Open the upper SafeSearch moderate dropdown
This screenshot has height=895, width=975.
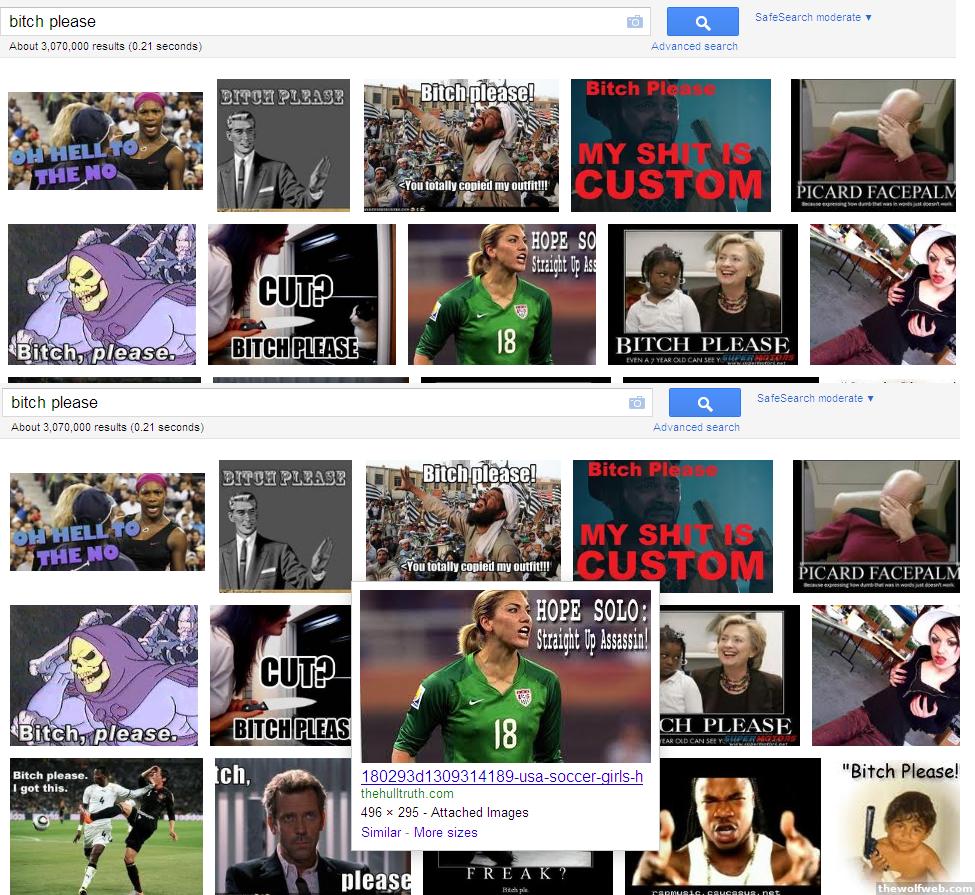point(813,17)
